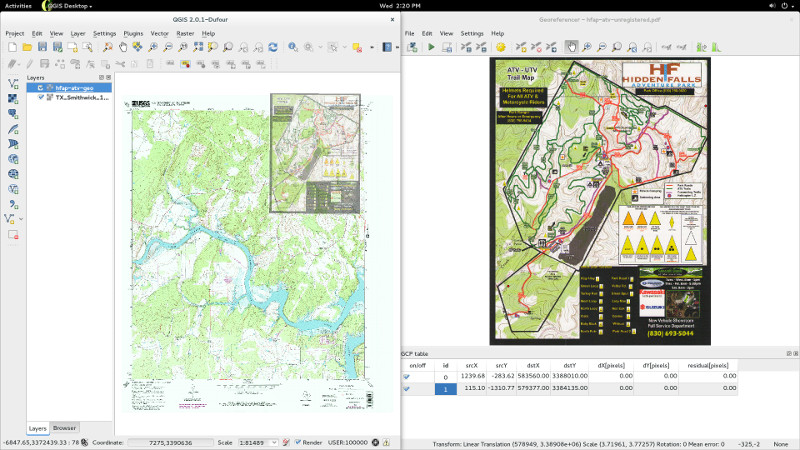The image size is (800, 450).
Task: Open the Raster menu
Action: [185, 33]
